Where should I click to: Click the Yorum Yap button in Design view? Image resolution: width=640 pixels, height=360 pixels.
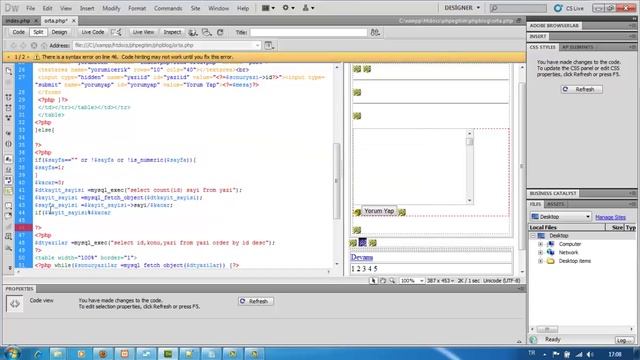click(379, 211)
